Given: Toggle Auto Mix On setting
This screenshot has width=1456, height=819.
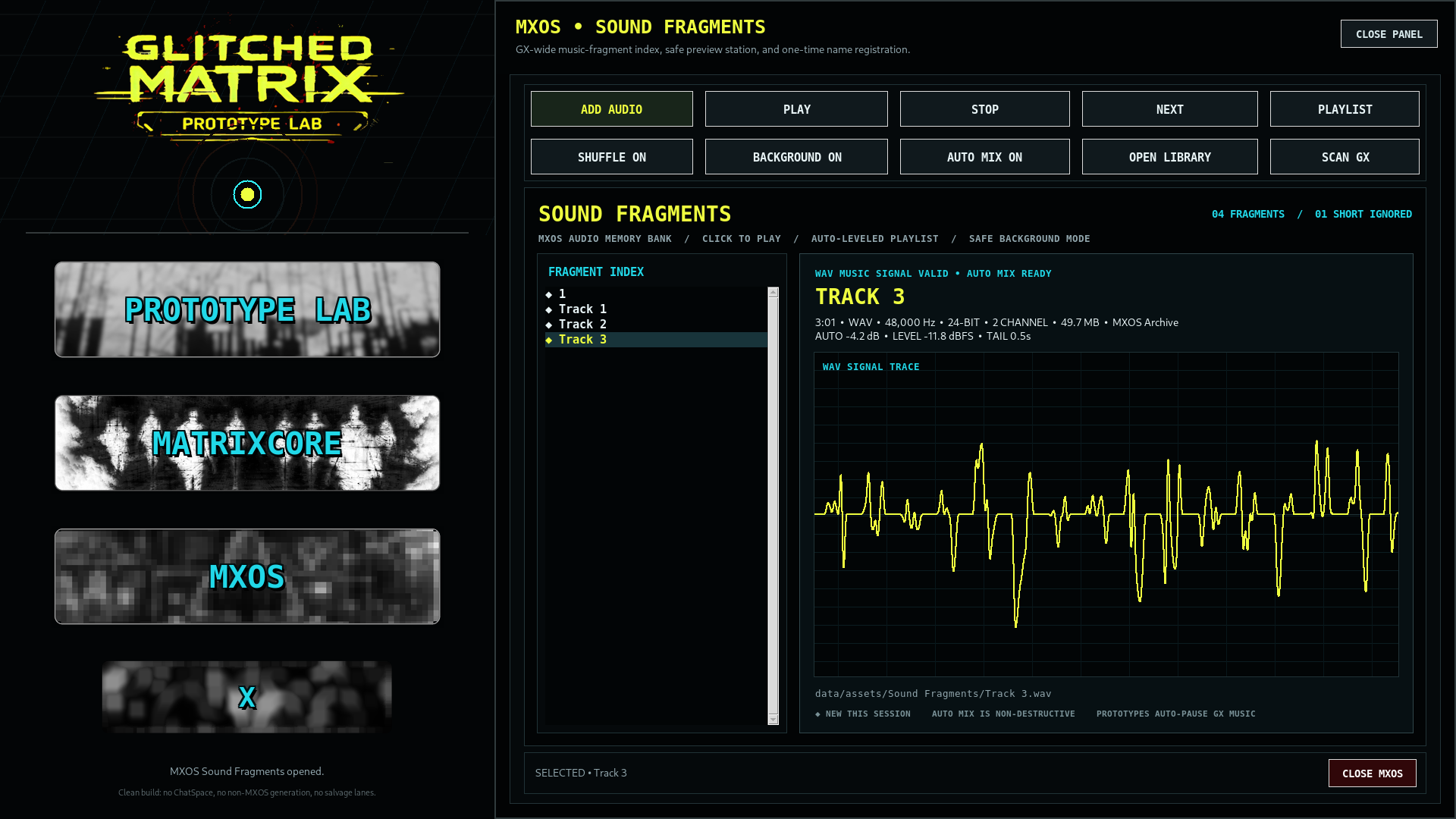Looking at the screenshot, I should tap(984, 157).
